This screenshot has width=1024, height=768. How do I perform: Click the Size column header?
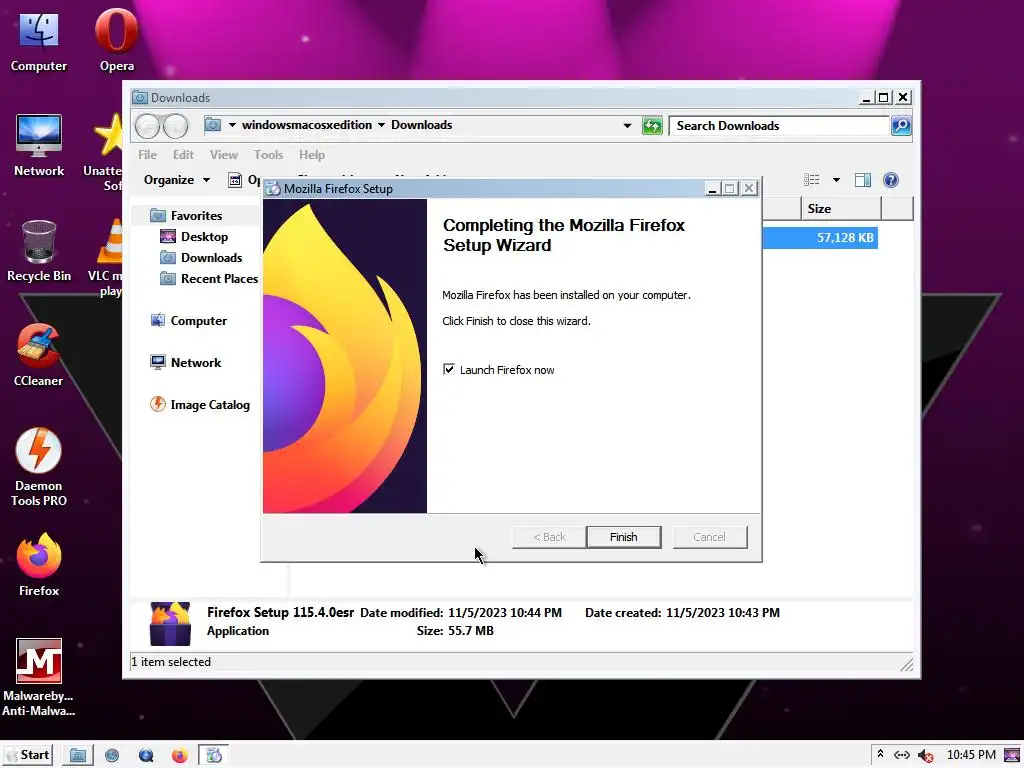(841, 209)
